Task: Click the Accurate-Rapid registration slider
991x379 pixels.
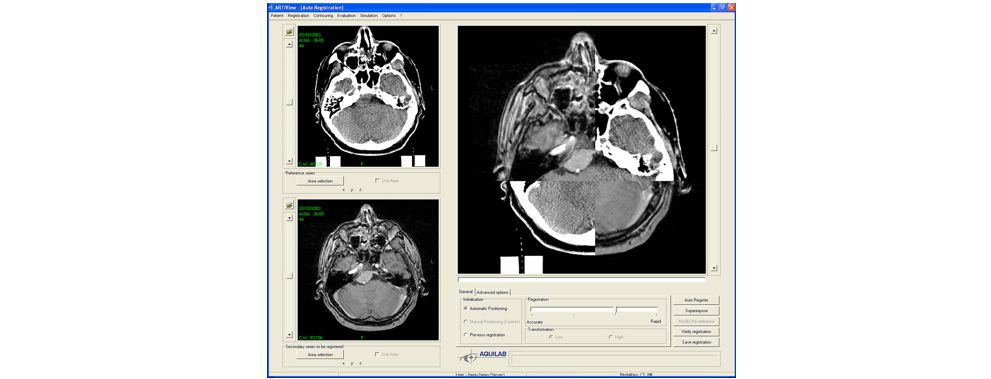Action: (x=594, y=311)
